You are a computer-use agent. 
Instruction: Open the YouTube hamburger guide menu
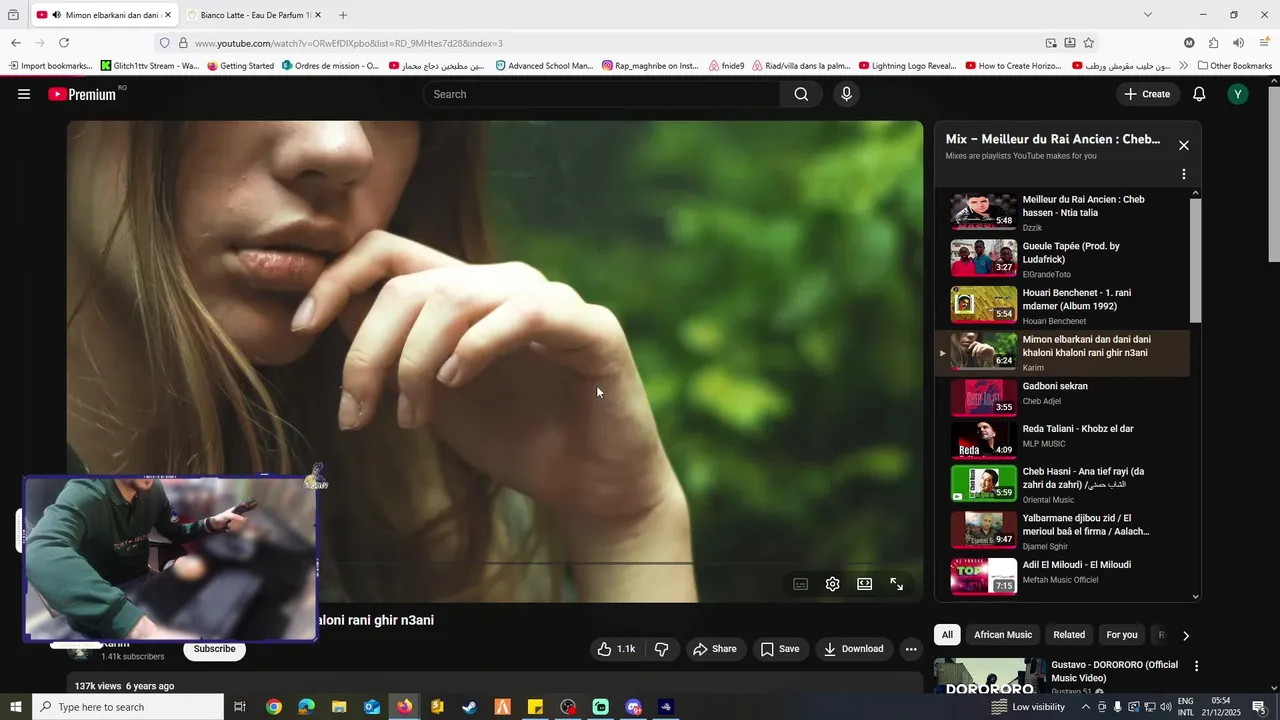24,94
